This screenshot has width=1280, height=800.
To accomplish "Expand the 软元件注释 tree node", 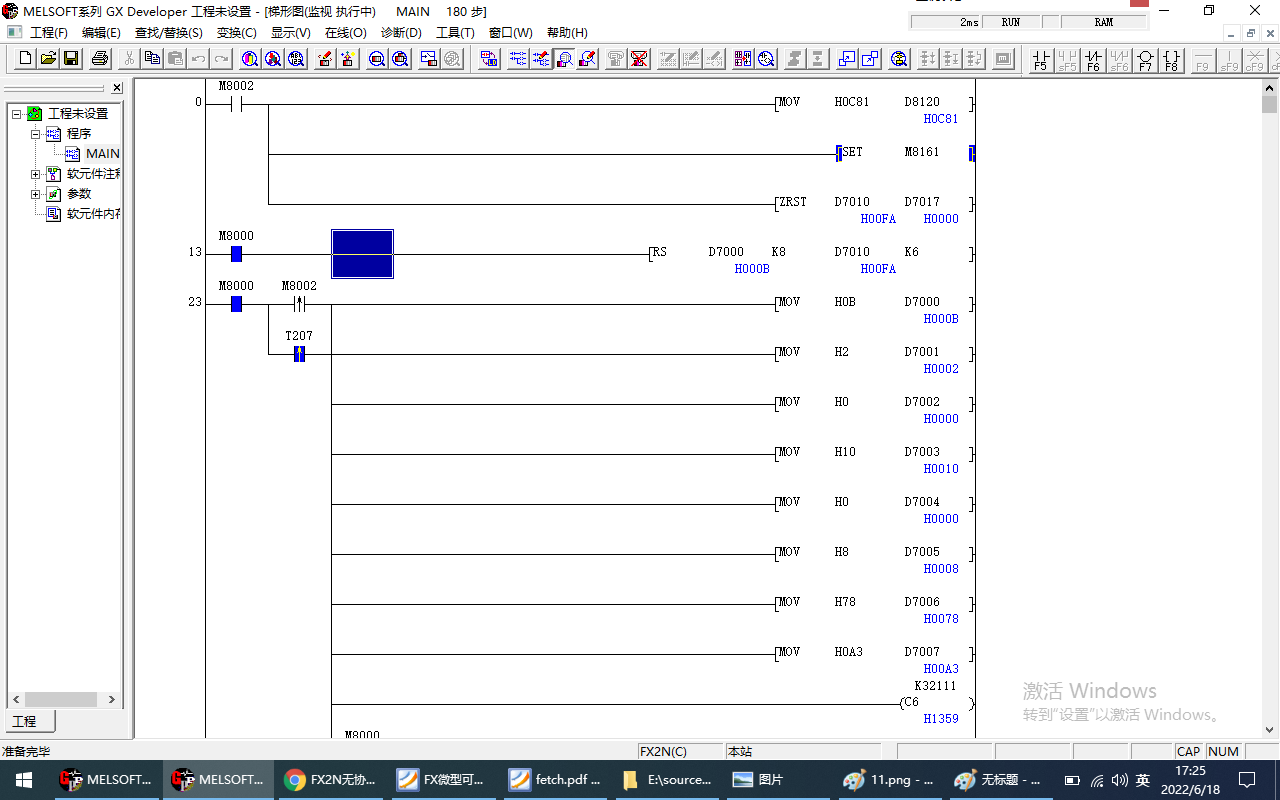I will pos(36,174).
